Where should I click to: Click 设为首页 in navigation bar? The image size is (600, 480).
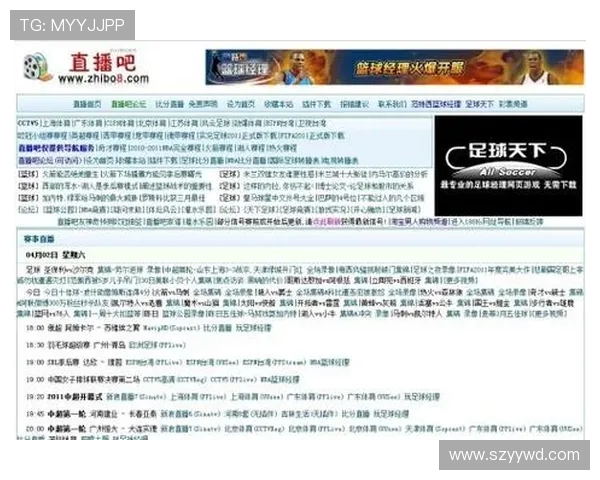(x=241, y=104)
